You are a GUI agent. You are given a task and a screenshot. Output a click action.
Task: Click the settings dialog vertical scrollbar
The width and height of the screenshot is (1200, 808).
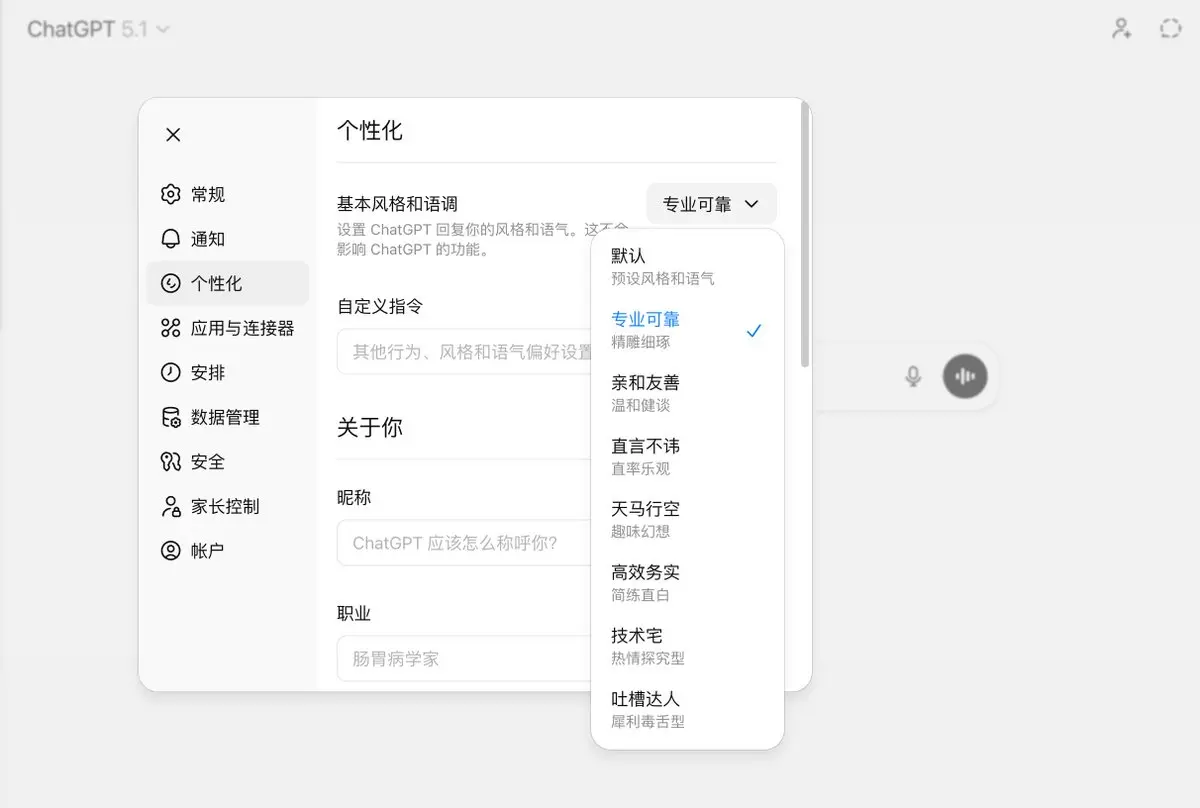pyautogui.click(x=805, y=235)
